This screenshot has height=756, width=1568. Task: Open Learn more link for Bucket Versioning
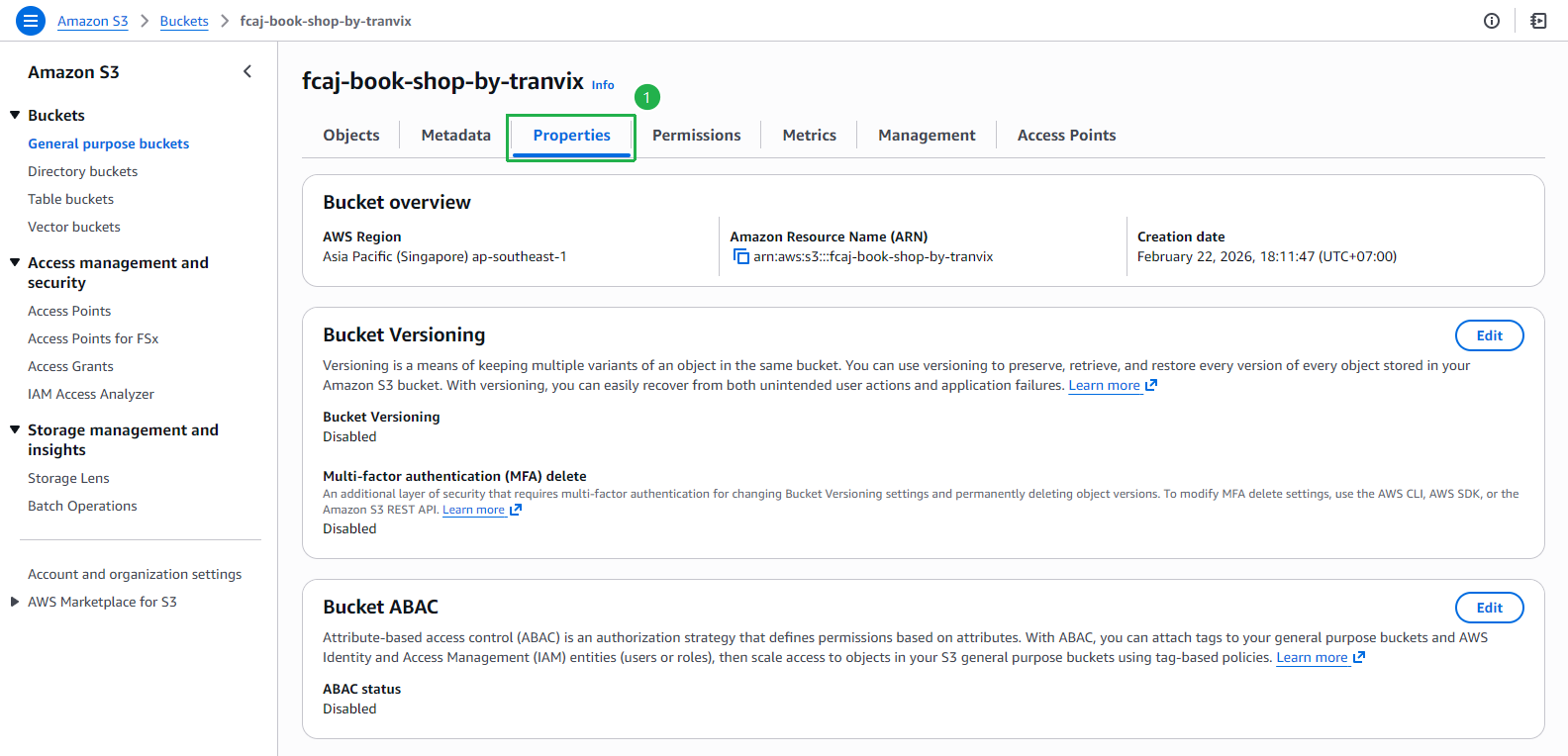(x=1105, y=385)
